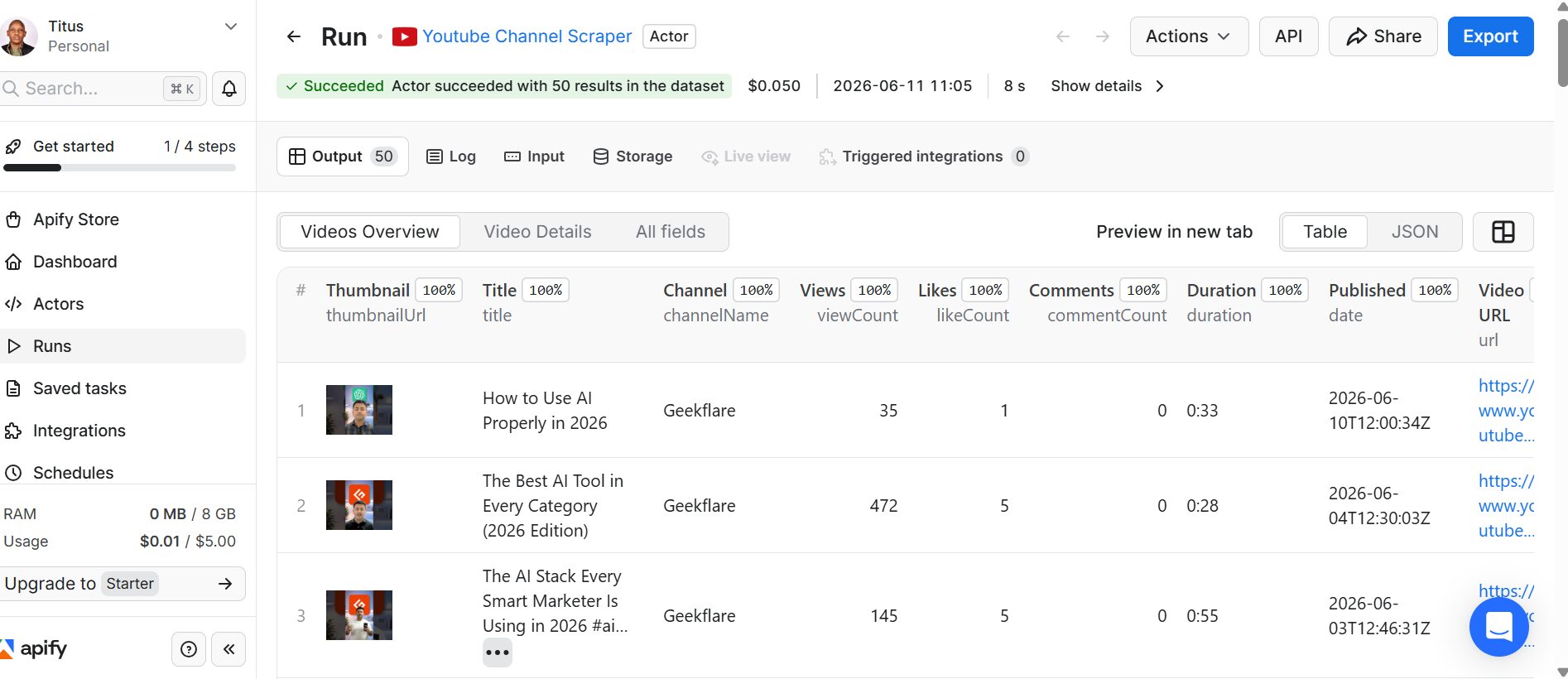Expand truncated title ellipsis in row 3
The width and height of the screenshot is (1568, 679).
(498, 653)
